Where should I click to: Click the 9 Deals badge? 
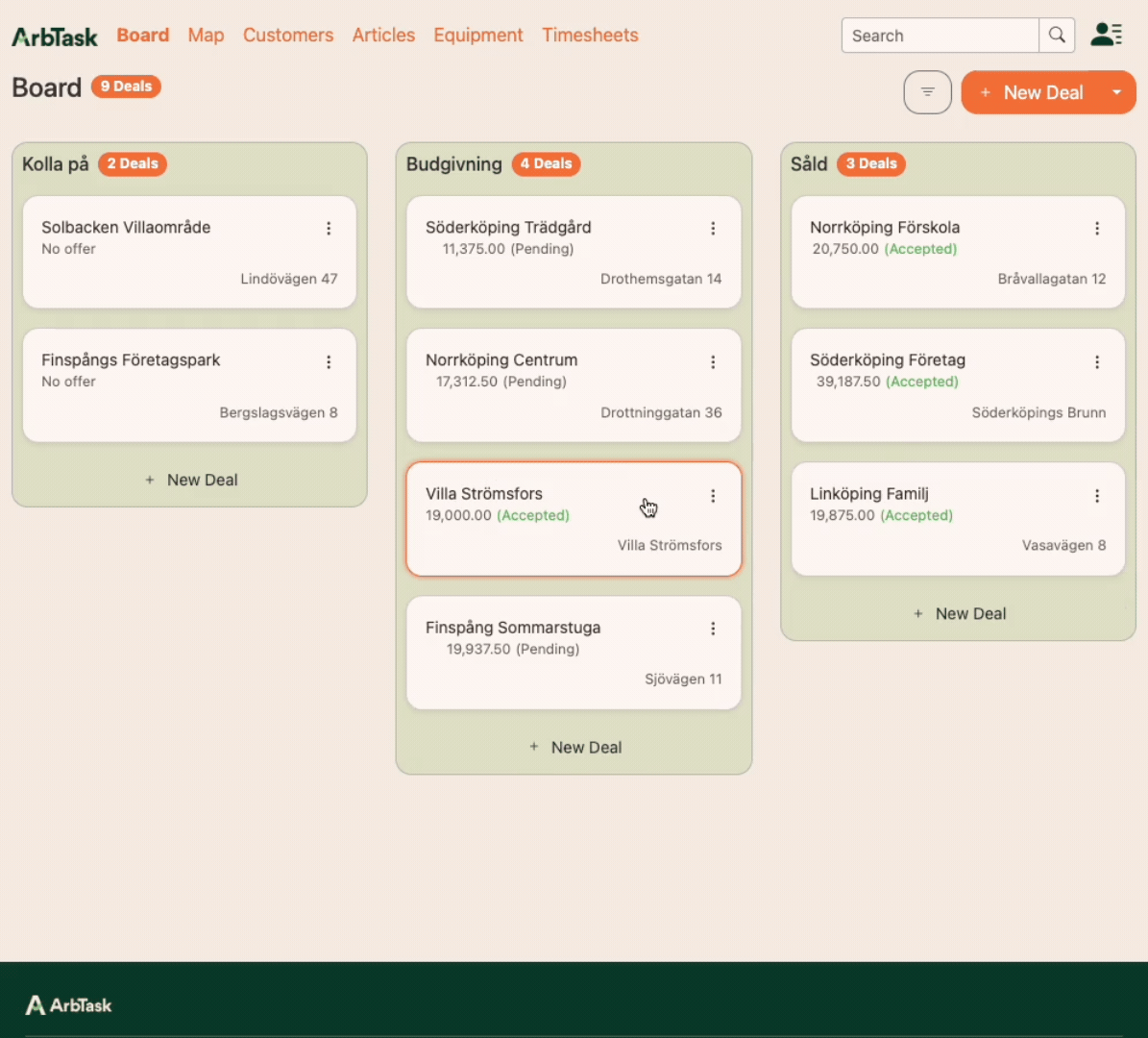click(126, 86)
